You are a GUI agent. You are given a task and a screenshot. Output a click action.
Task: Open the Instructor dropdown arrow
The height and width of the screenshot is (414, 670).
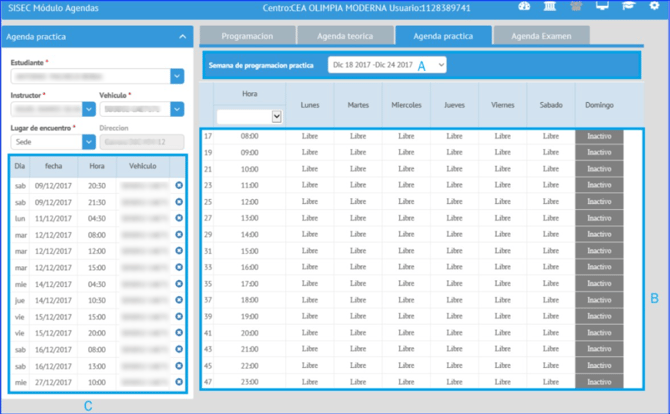pyautogui.click(x=88, y=109)
